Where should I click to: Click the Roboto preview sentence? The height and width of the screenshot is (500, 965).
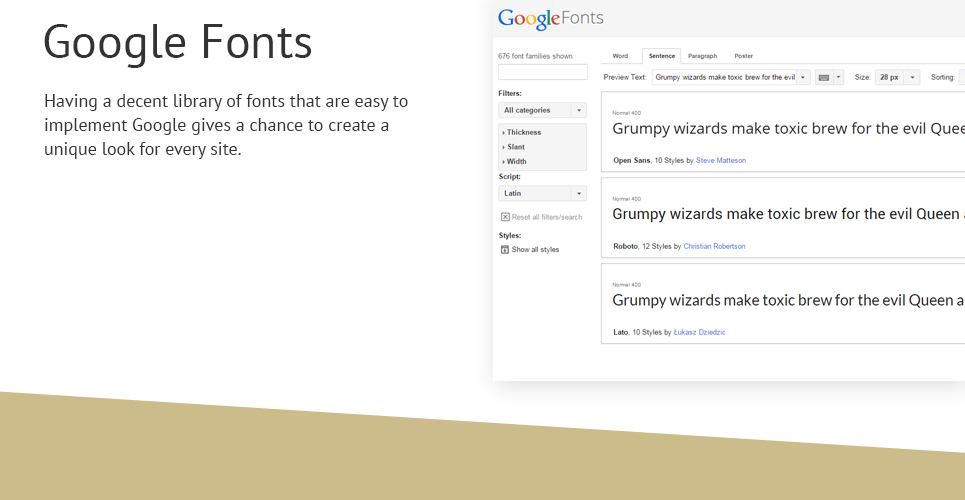(788, 214)
